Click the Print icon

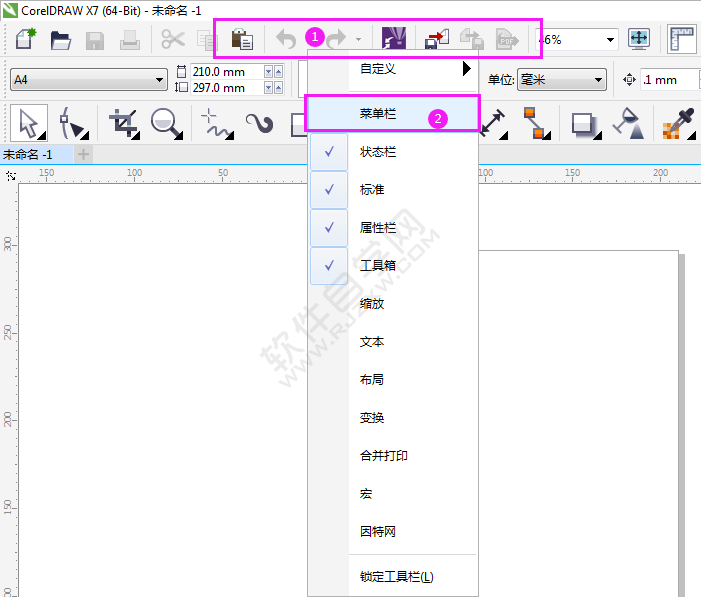point(130,40)
